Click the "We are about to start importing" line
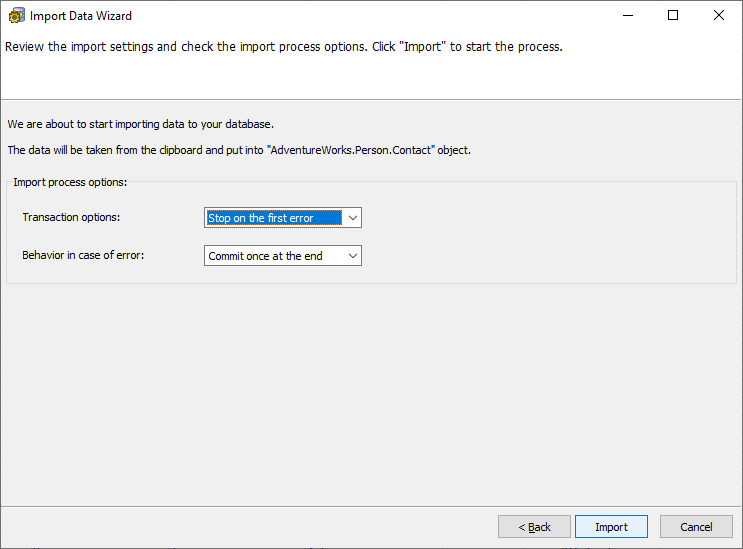The image size is (743, 549). (140, 124)
